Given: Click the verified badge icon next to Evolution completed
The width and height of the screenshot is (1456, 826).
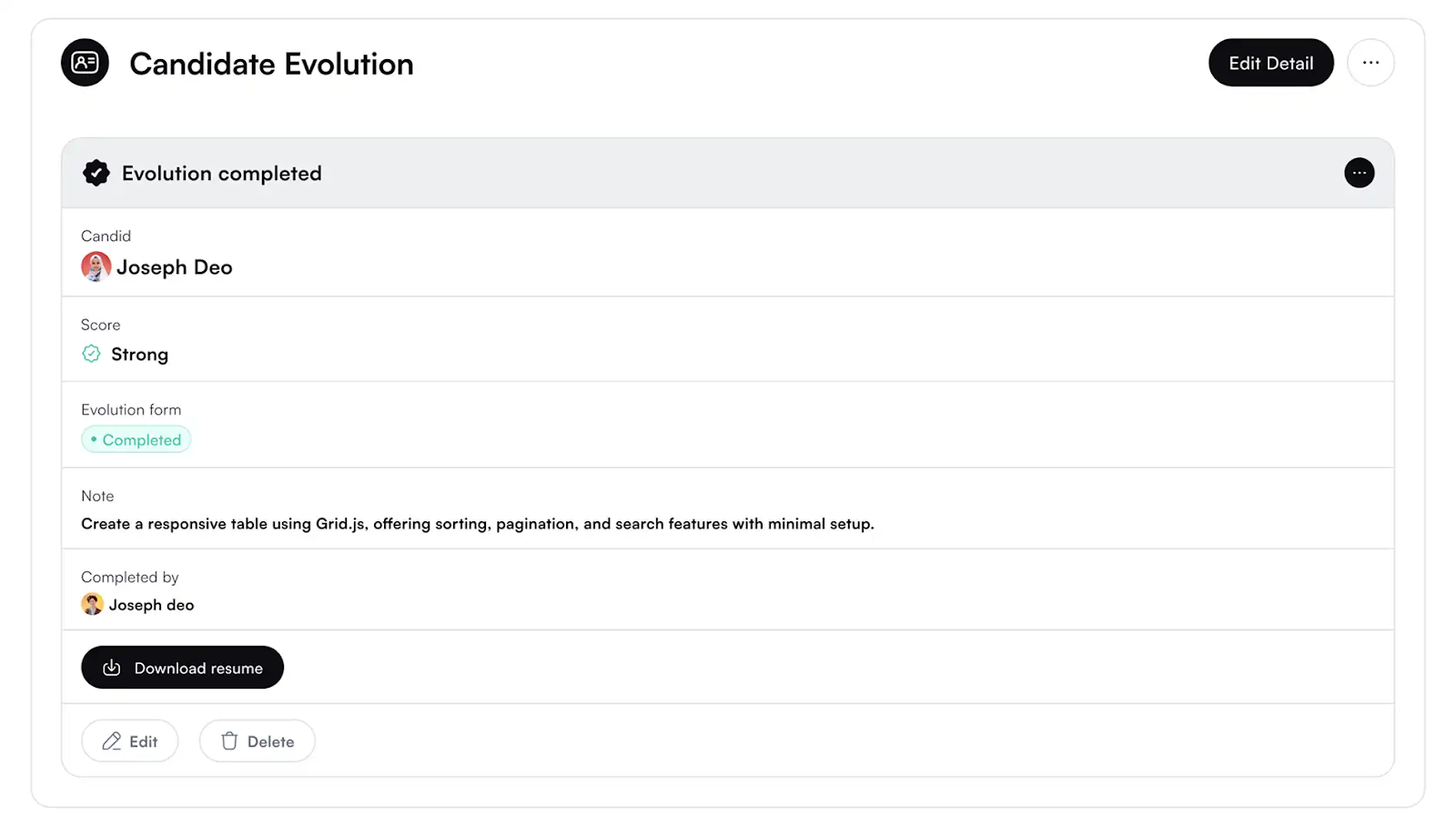Looking at the screenshot, I should [x=96, y=173].
